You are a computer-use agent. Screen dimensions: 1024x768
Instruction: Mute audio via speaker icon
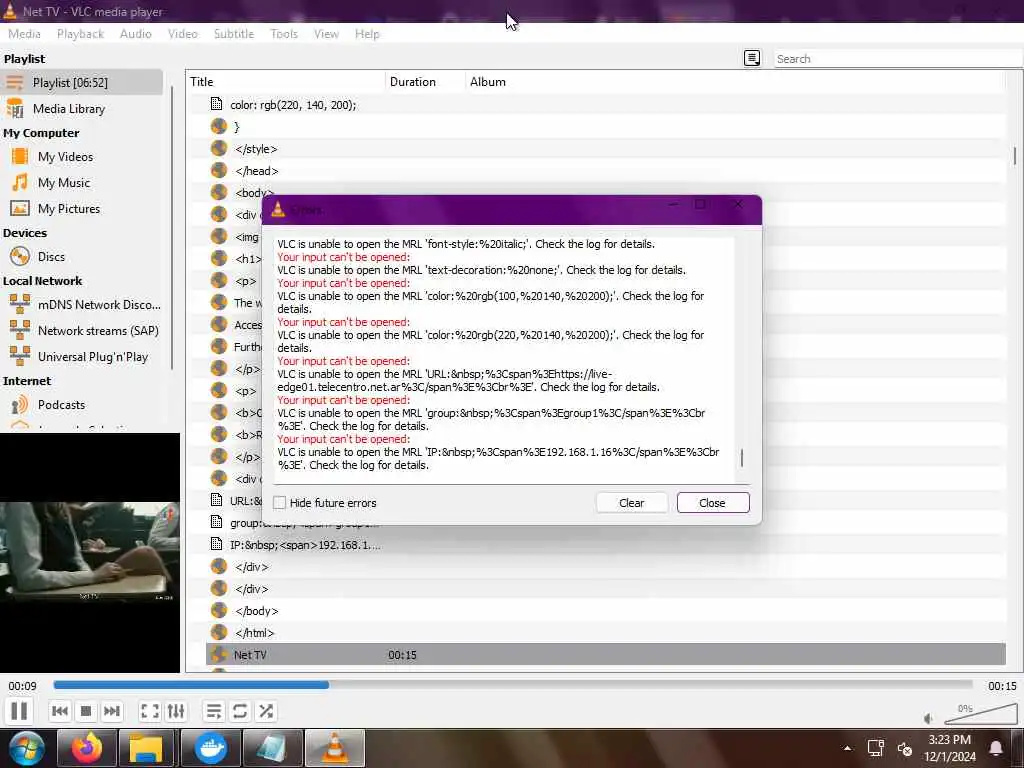[929, 718]
